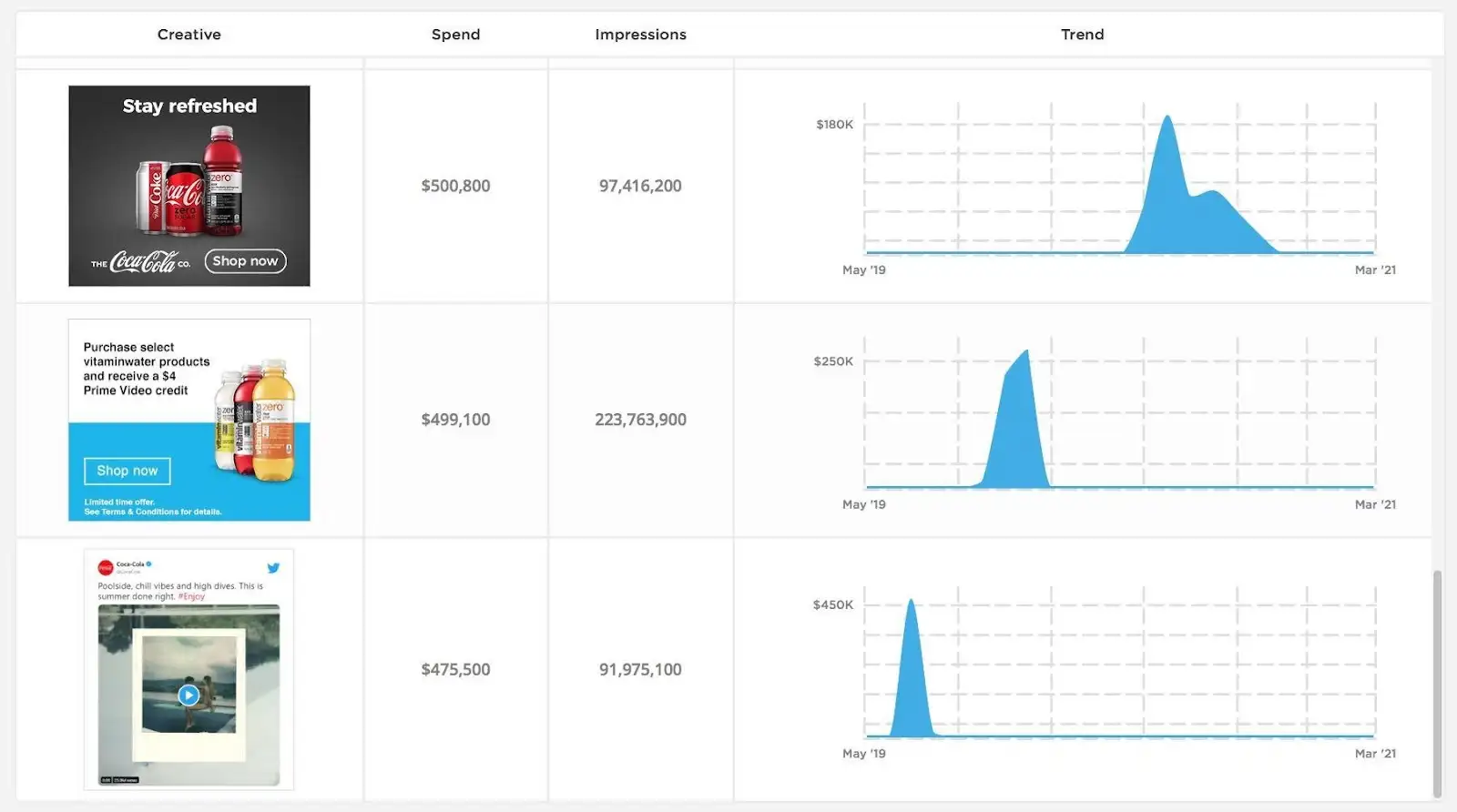The width and height of the screenshot is (1457, 812).
Task: Select the $499,100 spend value
Action: tap(455, 420)
